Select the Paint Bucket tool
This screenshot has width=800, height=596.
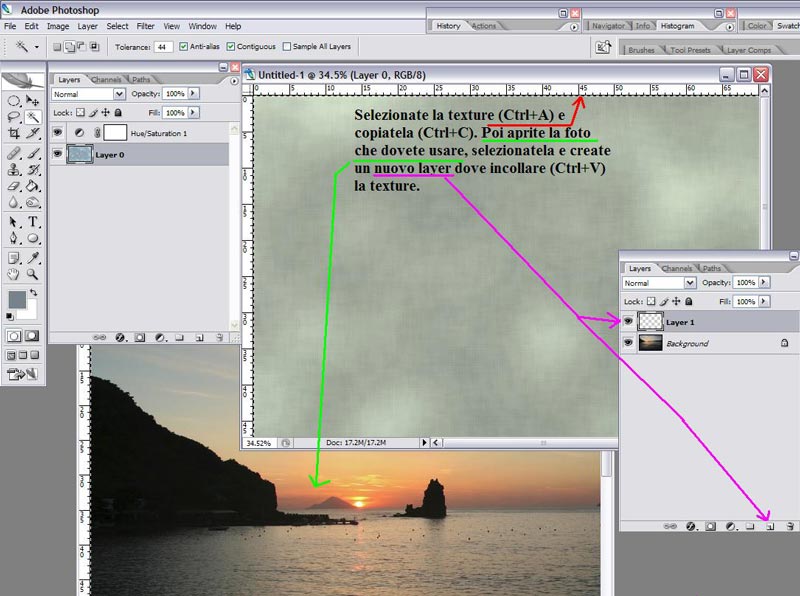[33, 186]
